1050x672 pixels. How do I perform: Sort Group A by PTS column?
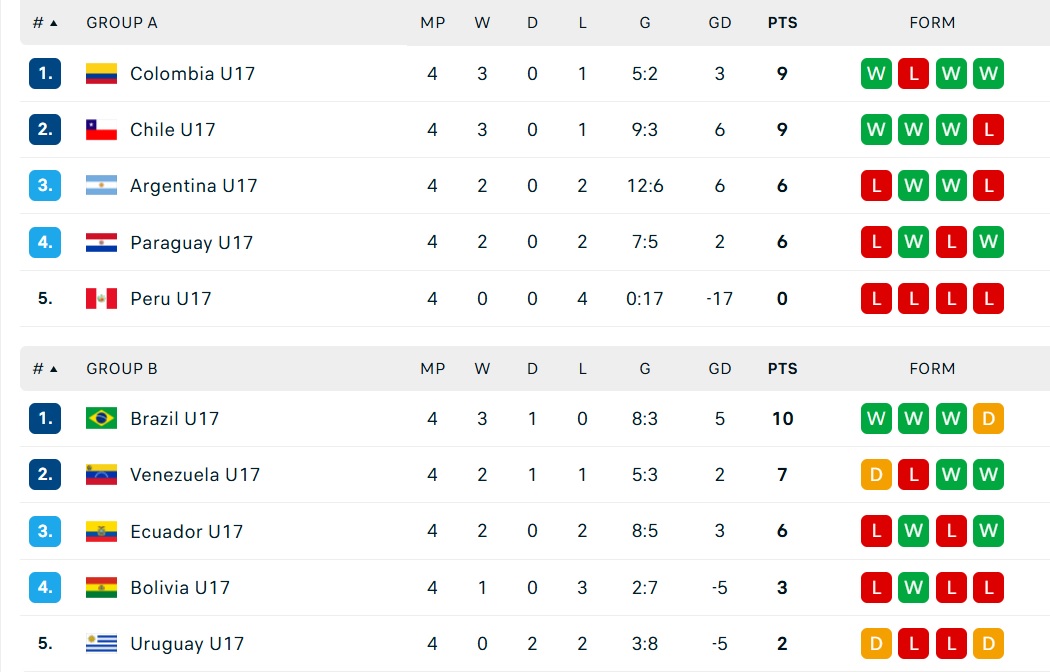click(782, 23)
